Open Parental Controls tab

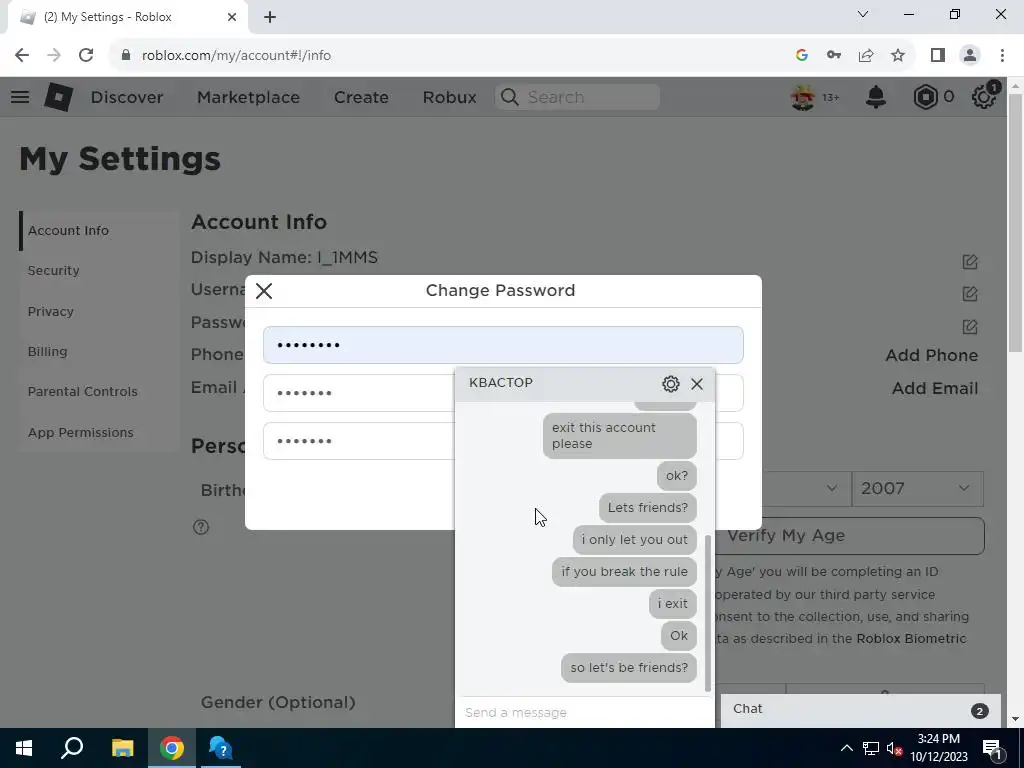(x=99, y=392)
